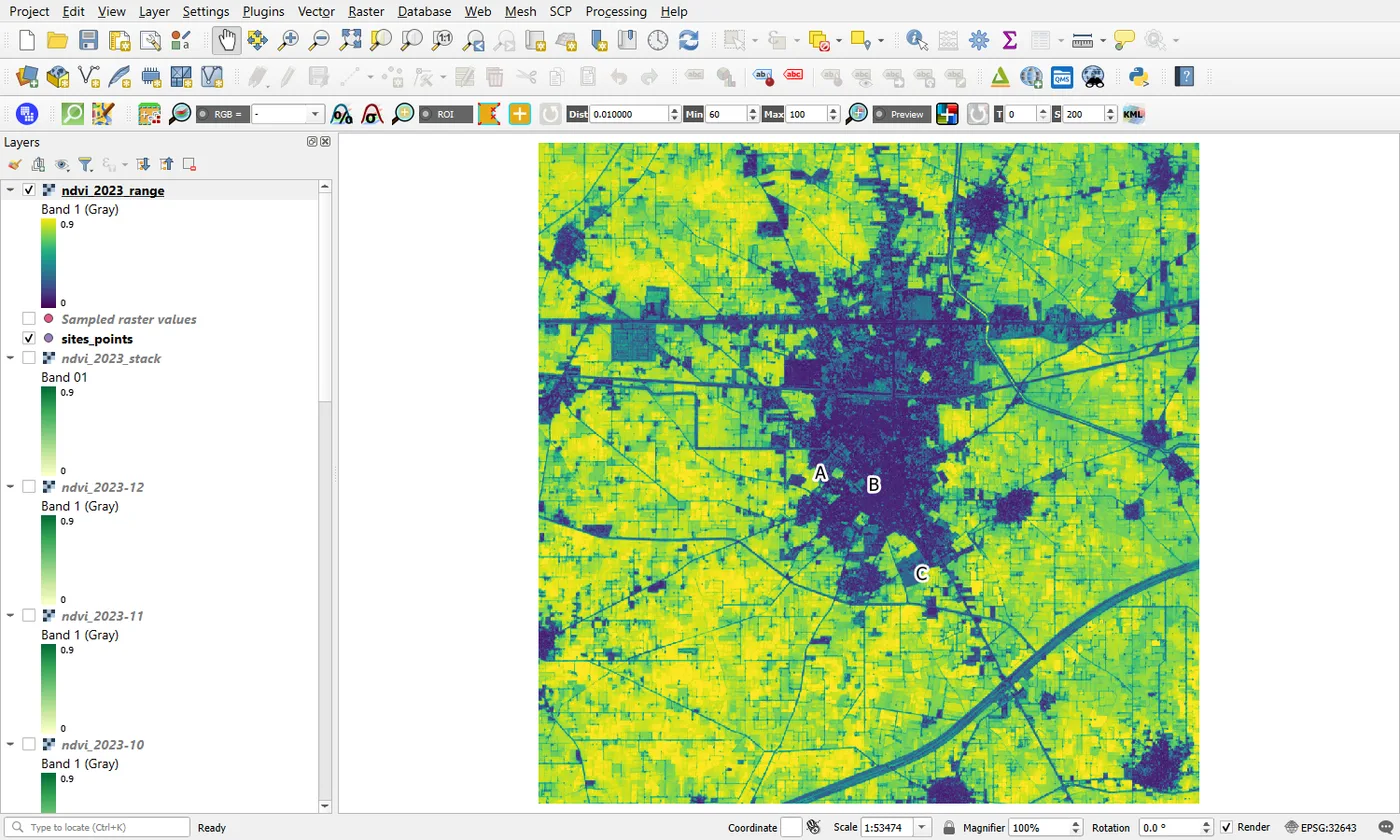Image resolution: width=1400 pixels, height=840 pixels.
Task: Remove the selected layer from Layers panel
Action: pyautogui.click(x=189, y=164)
